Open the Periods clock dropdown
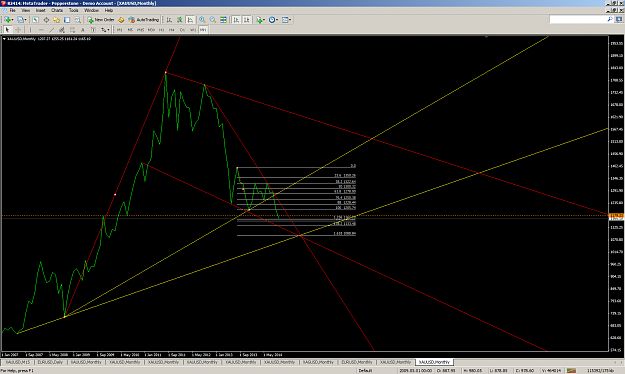625x374 pixels. coord(273,20)
